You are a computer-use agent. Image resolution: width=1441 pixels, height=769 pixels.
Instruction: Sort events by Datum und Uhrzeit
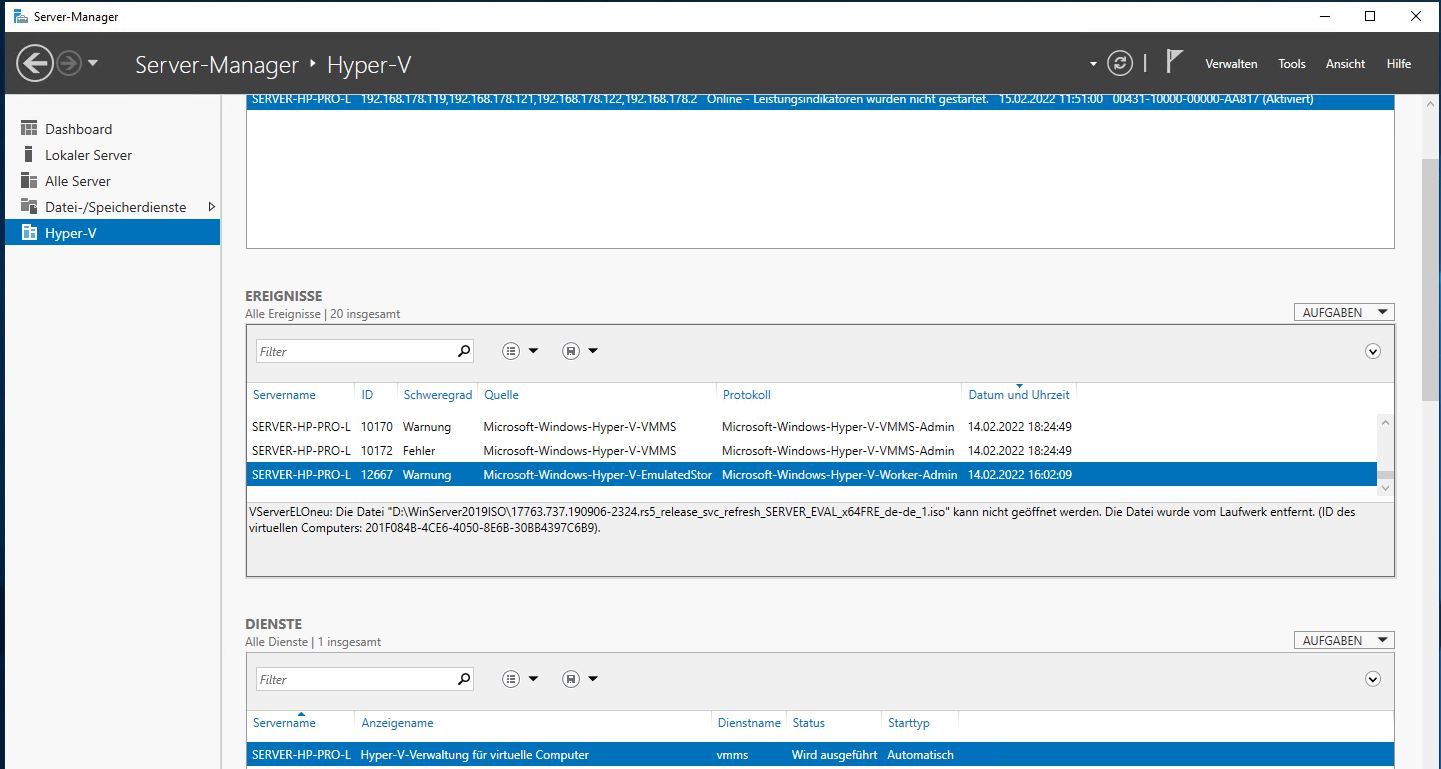(x=1019, y=395)
